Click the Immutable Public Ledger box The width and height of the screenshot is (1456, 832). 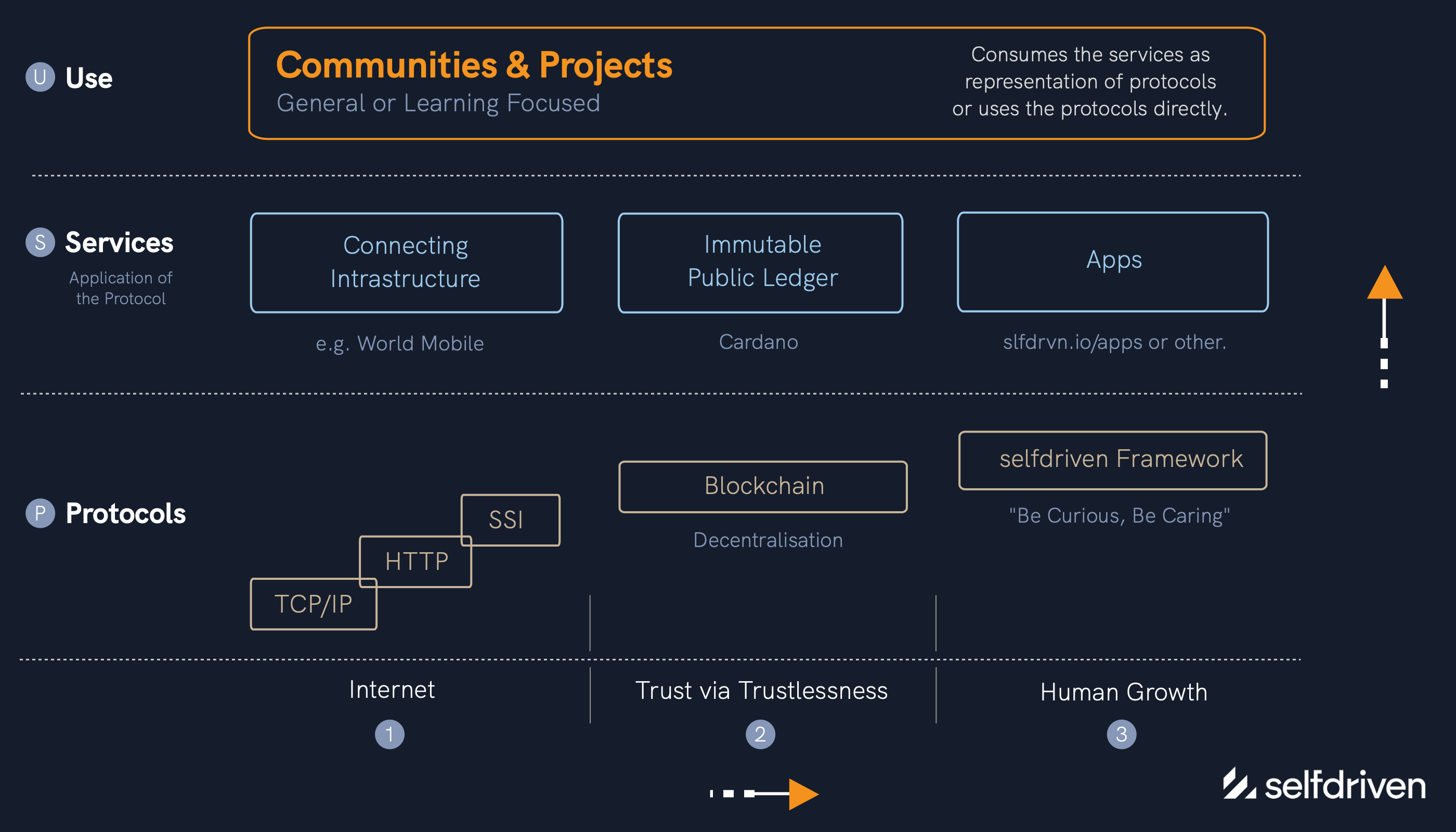[x=761, y=262]
